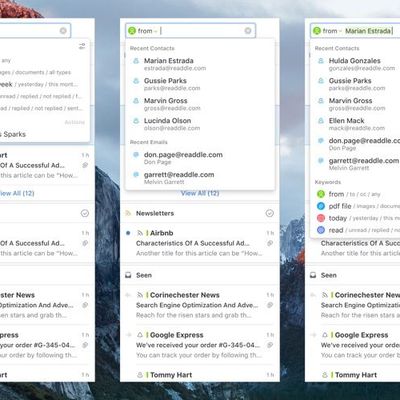
Task: Open the Google Express email in the right window
Action: pyautogui.click(x=353, y=345)
